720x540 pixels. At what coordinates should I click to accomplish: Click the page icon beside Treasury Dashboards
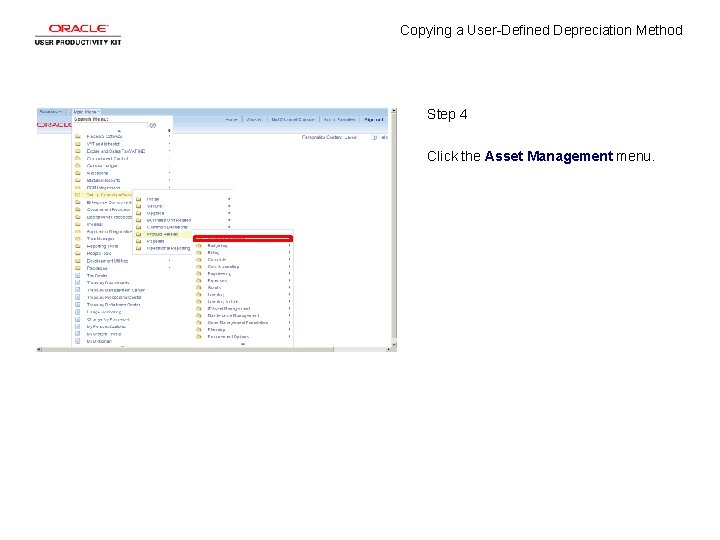78,283
